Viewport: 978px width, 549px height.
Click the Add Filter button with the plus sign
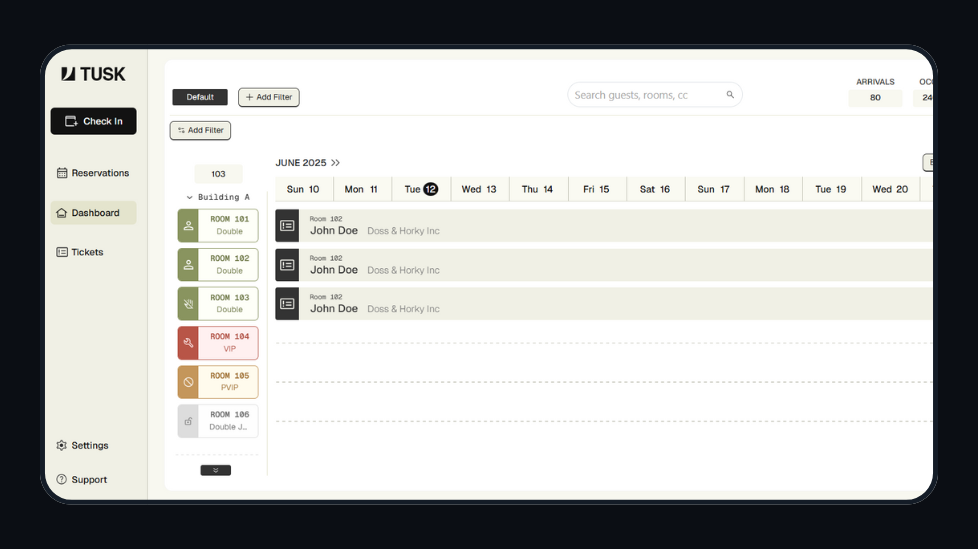coord(268,97)
